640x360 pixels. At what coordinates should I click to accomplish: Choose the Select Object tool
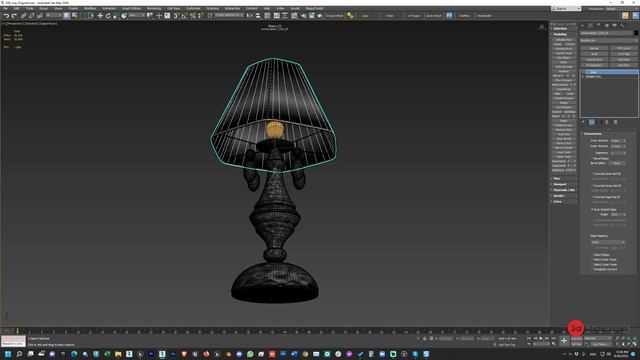(x=67, y=16)
